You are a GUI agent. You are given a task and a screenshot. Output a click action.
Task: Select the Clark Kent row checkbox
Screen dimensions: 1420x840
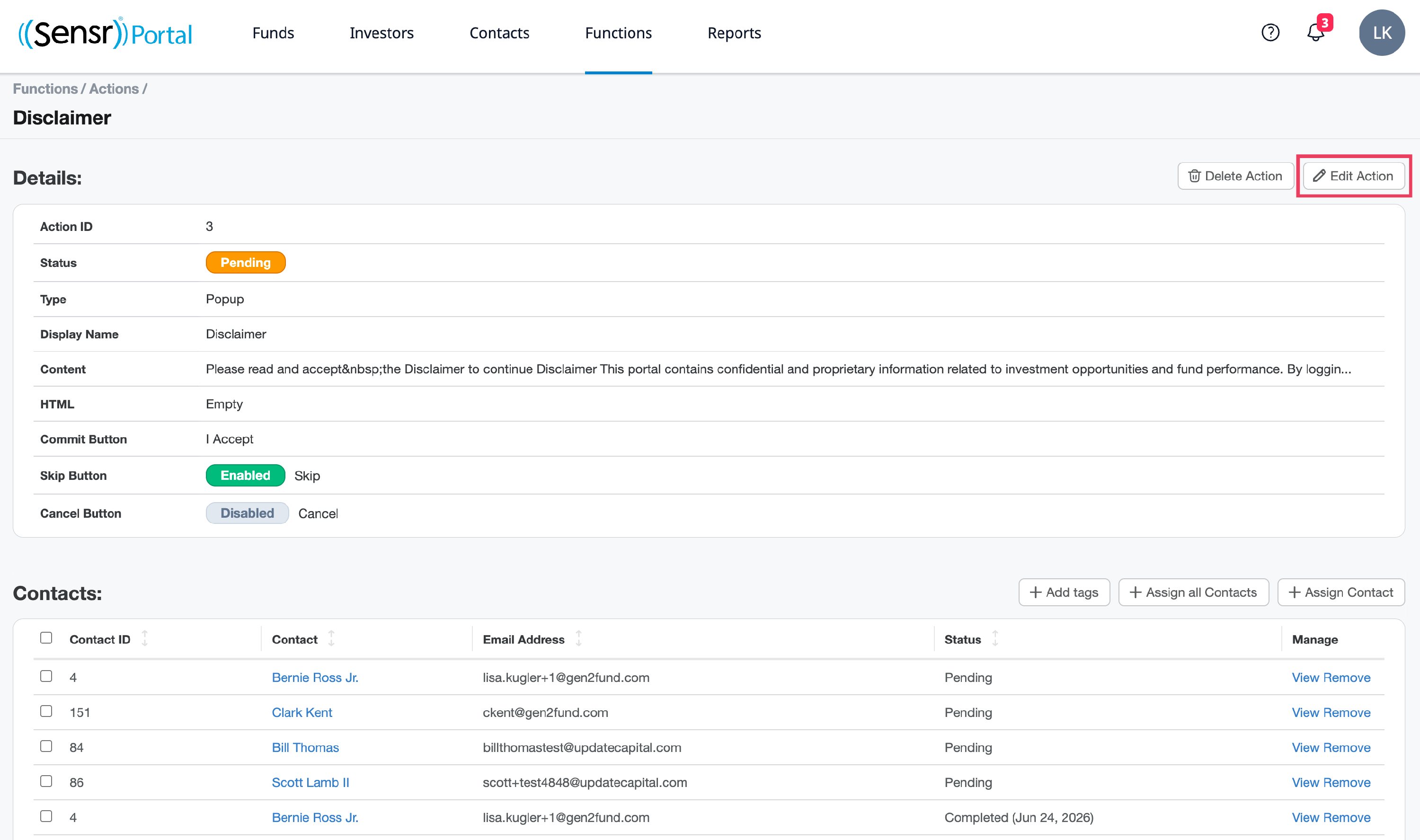pyautogui.click(x=46, y=711)
